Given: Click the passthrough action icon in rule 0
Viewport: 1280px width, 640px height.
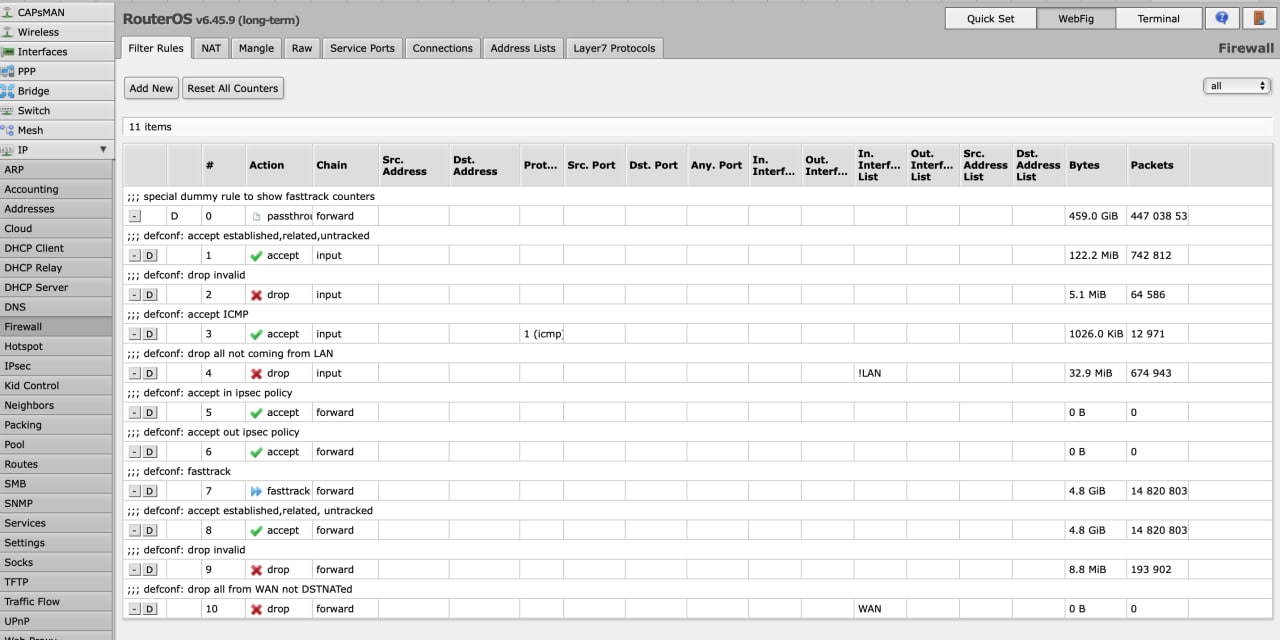Looking at the screenshot, I should point(256,216).
